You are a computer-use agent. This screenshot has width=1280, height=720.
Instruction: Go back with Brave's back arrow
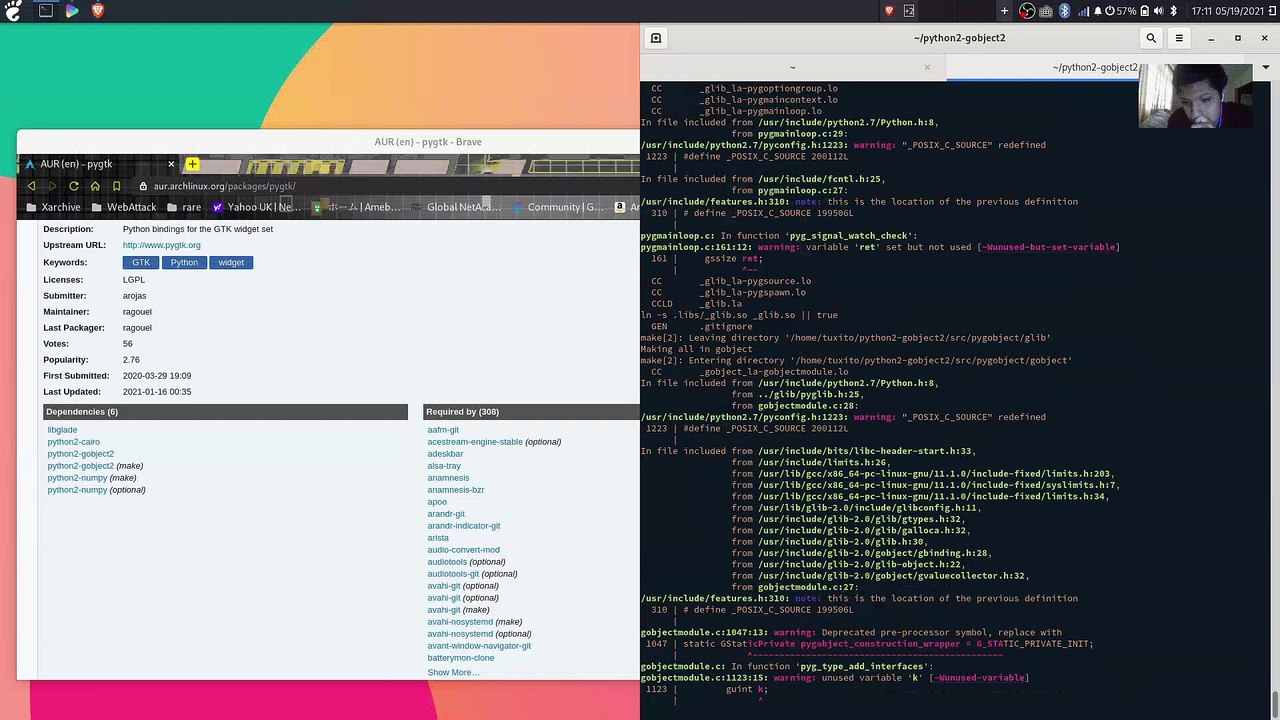click(x=31, y=186)
